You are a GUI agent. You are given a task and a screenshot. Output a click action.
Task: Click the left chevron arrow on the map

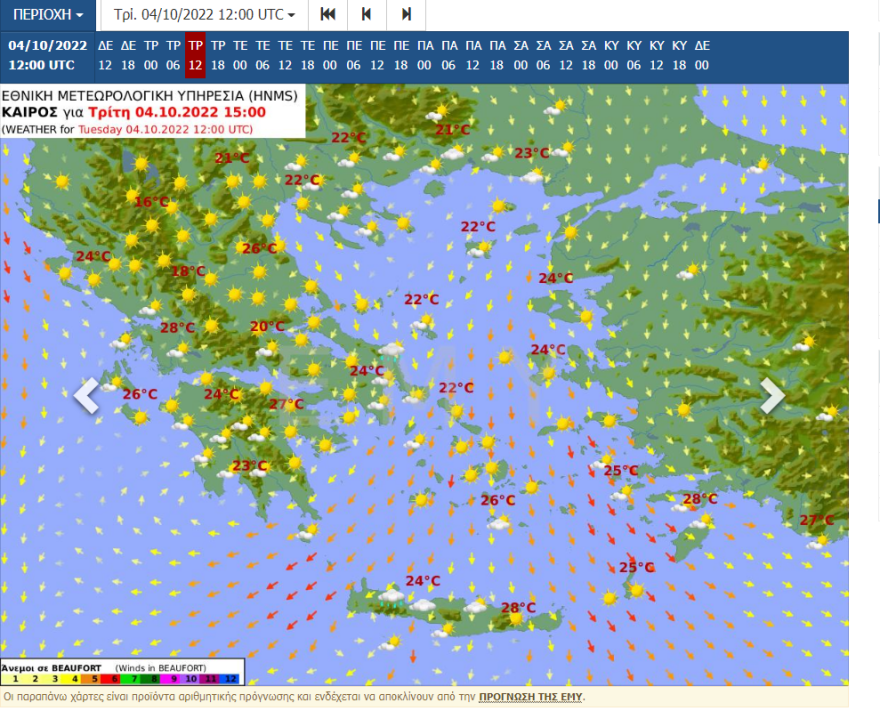(87, 396)
